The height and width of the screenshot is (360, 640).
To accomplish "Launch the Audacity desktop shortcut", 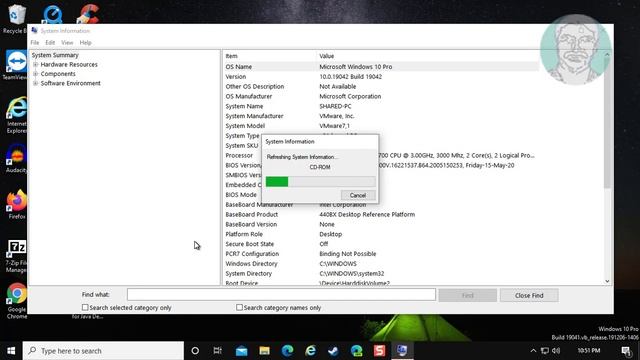I will (16, 159).
